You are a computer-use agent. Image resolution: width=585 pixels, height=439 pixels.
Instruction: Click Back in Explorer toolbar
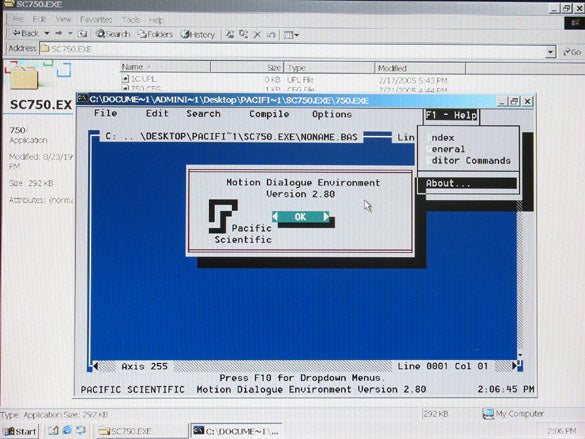pyautogui.click(x=25, y=33)
